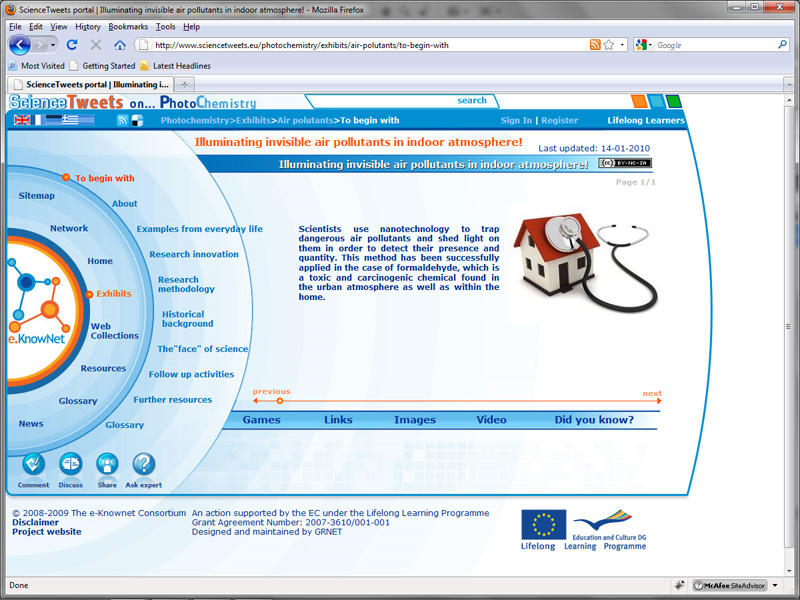The image size is (800, 600).
Task: Open Examples from everyday life
Action: pyautogui.click(x=199, y=229)
